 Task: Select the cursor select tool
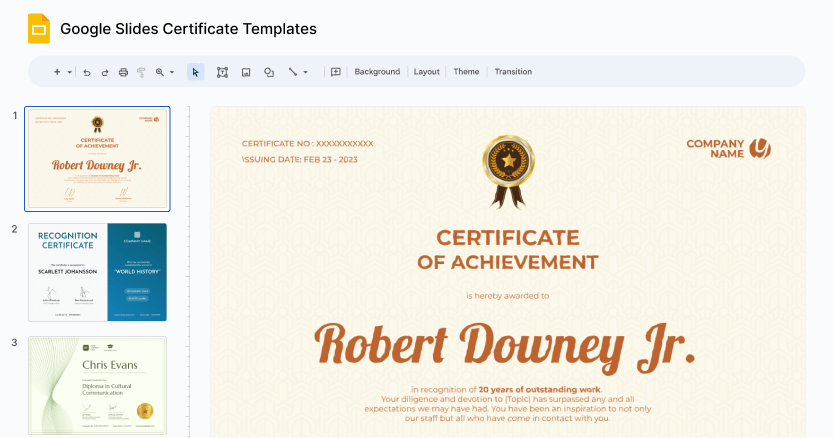196,72
